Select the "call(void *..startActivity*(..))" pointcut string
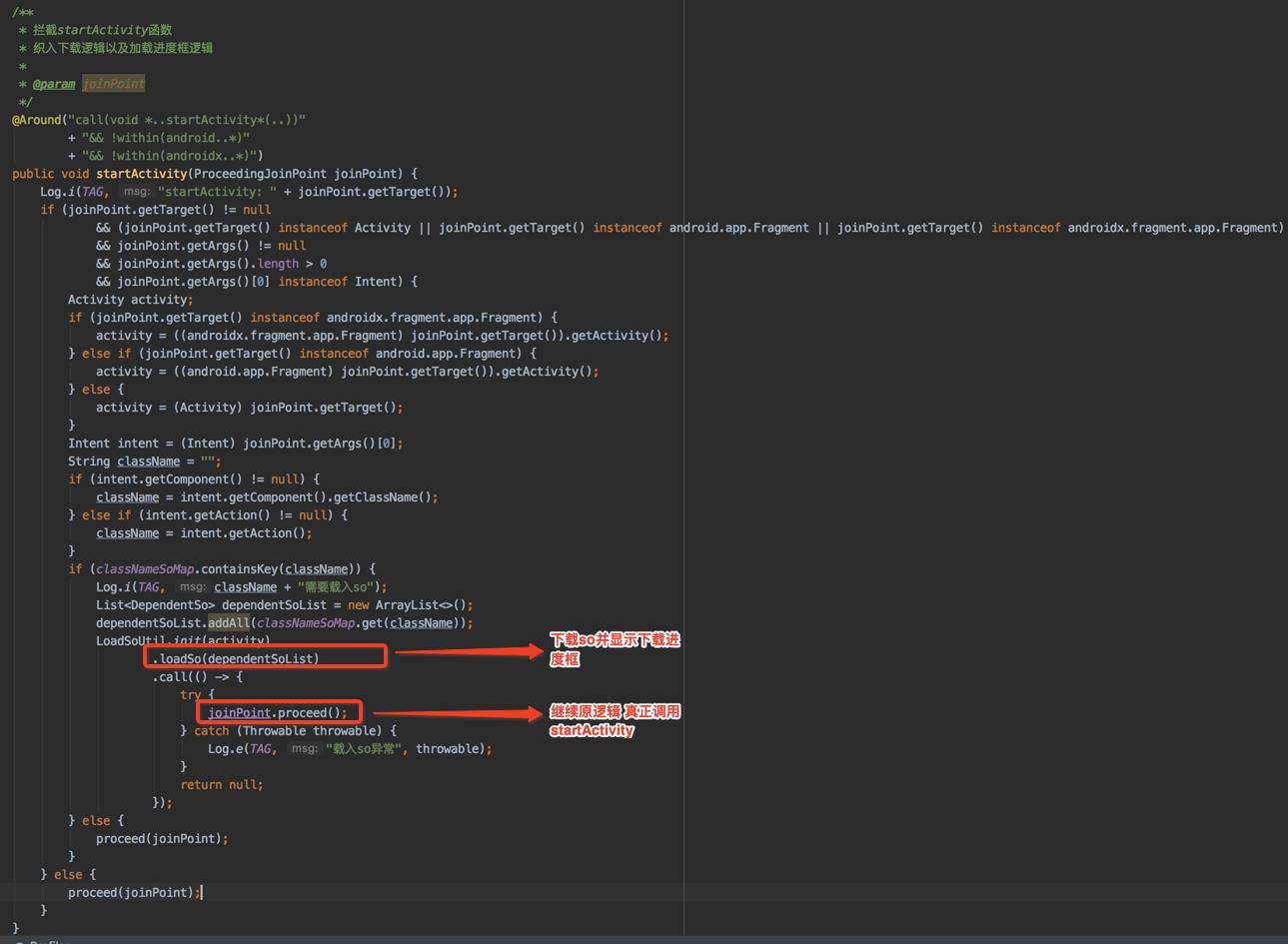This screenshot has height=944, width=1288. coord(187,120)
